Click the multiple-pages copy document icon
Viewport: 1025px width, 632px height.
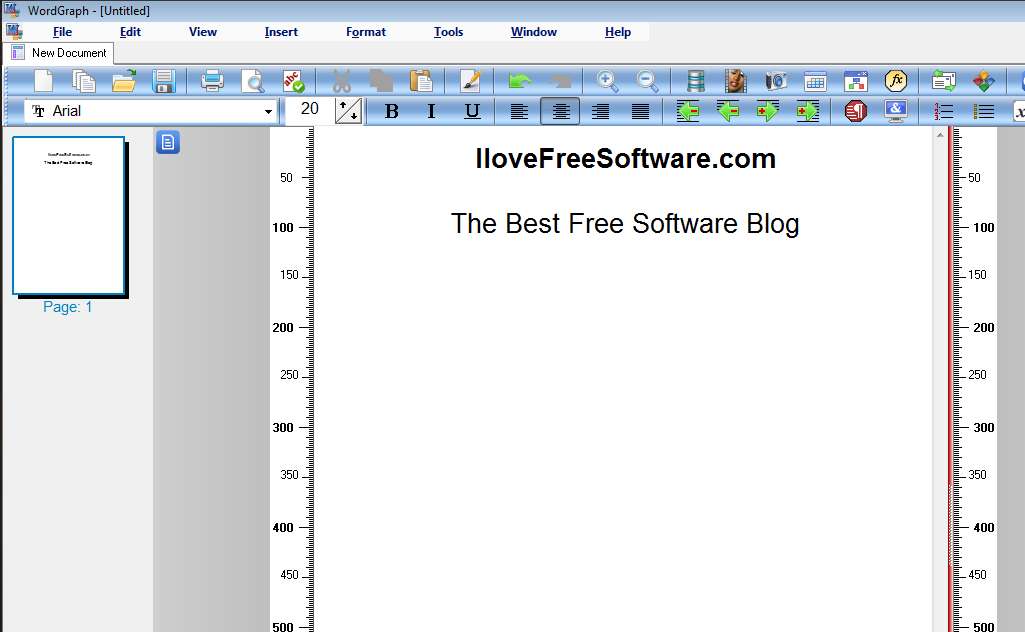tap(84, 81)
